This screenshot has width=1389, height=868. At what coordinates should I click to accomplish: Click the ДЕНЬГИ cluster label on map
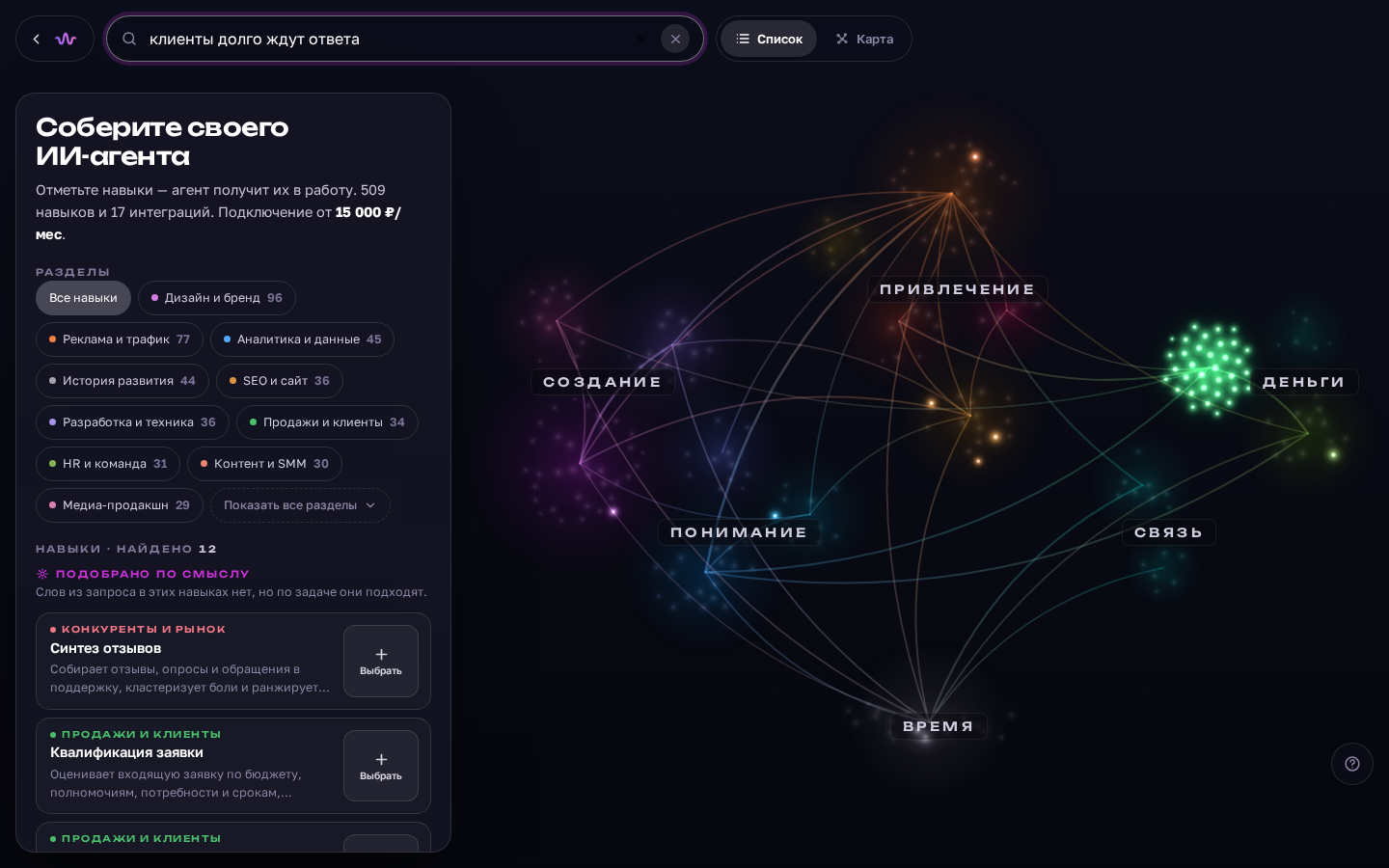click(1303, 382)
